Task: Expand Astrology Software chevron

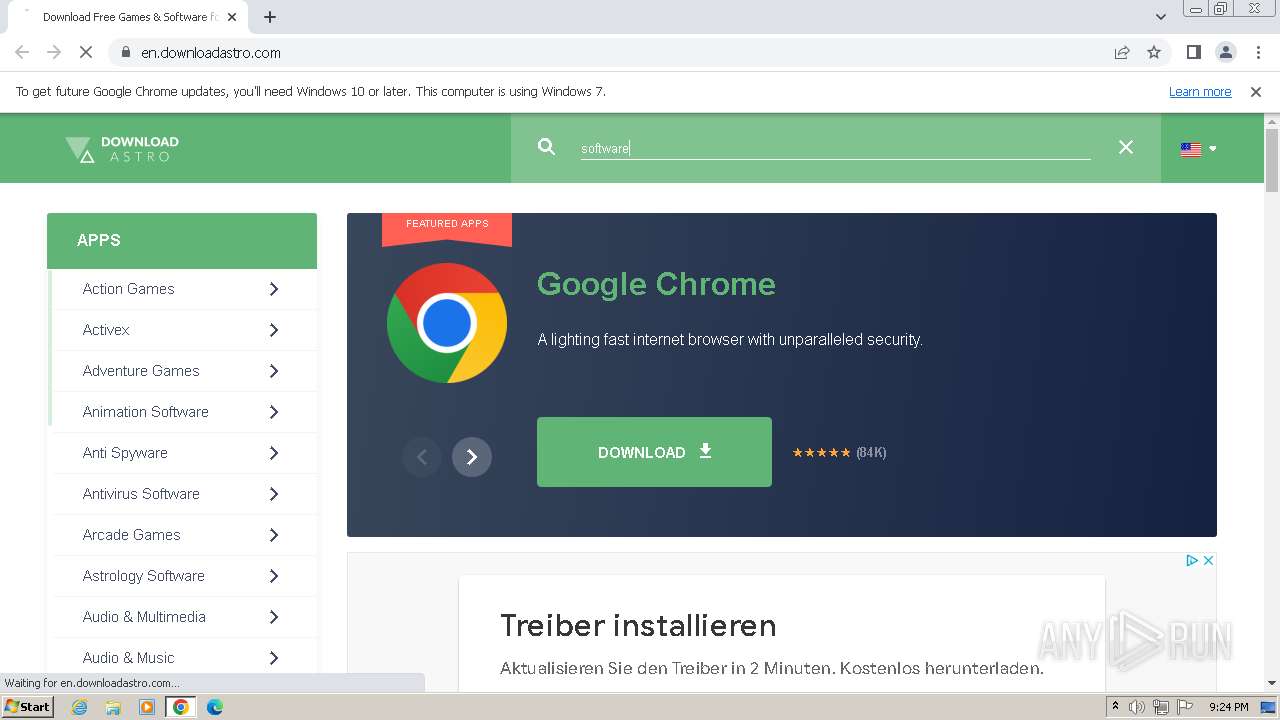Action: pos(274,576)
